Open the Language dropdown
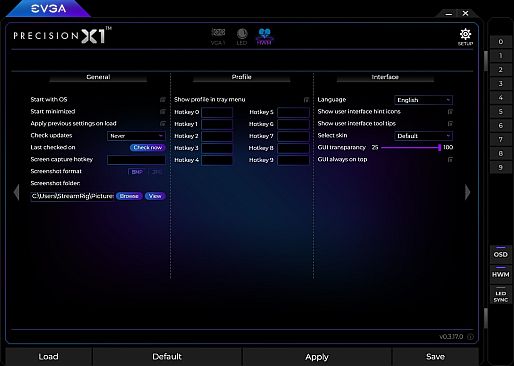514x366 pixels. point(423,100)
